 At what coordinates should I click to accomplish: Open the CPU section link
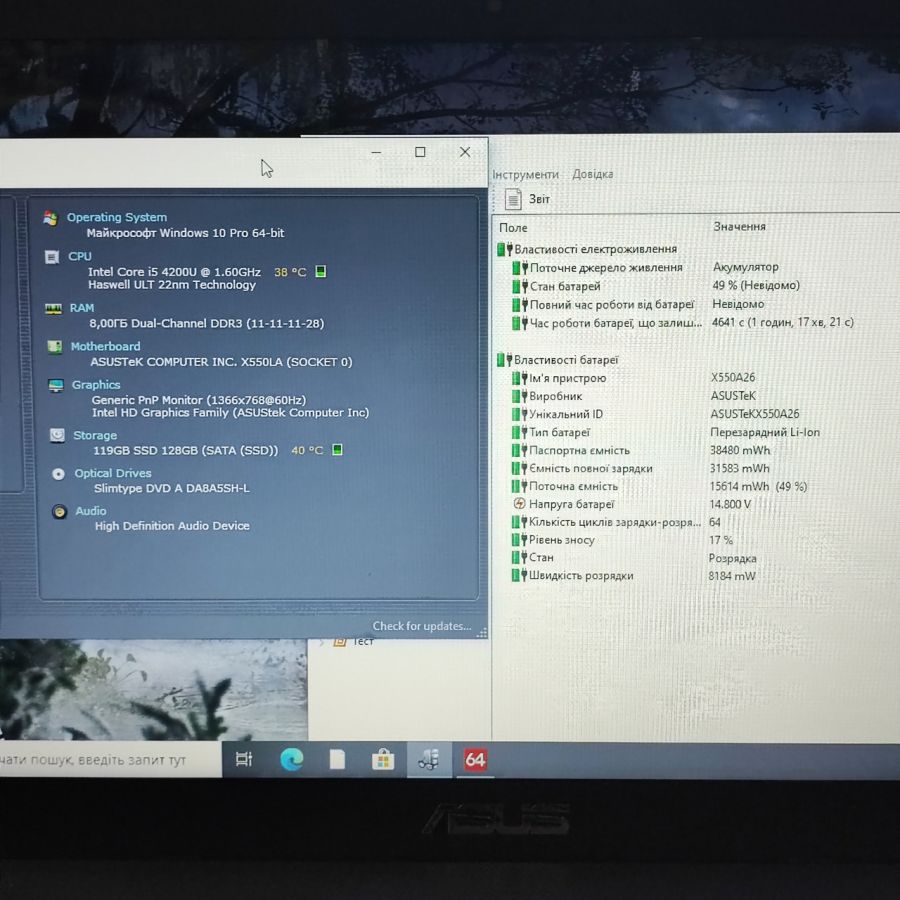80,257
